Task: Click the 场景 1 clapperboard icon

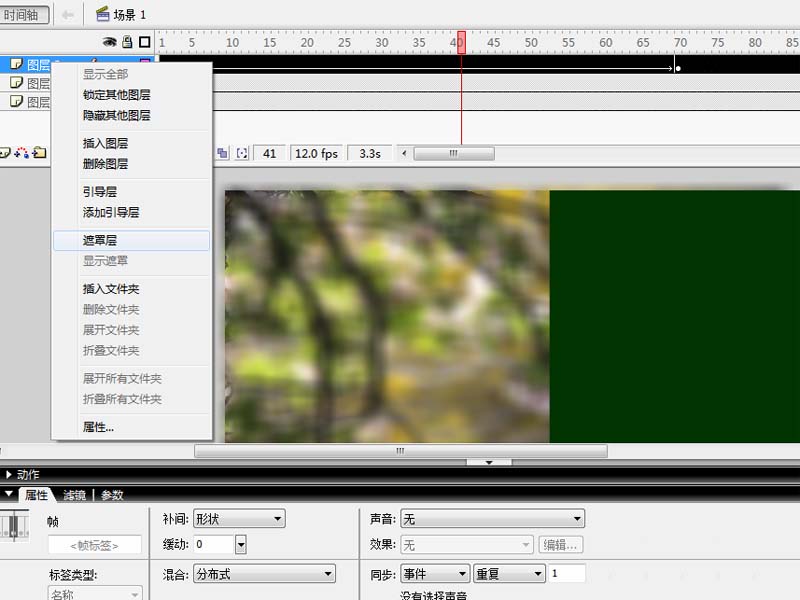Action: coord(103,14)
